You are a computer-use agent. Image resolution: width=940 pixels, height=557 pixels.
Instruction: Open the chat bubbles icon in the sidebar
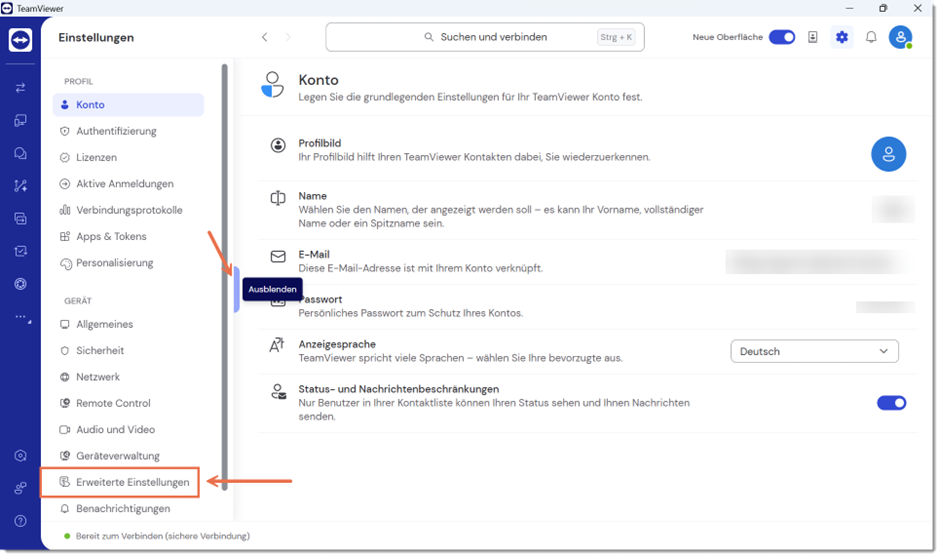click(x=20, y=153)
